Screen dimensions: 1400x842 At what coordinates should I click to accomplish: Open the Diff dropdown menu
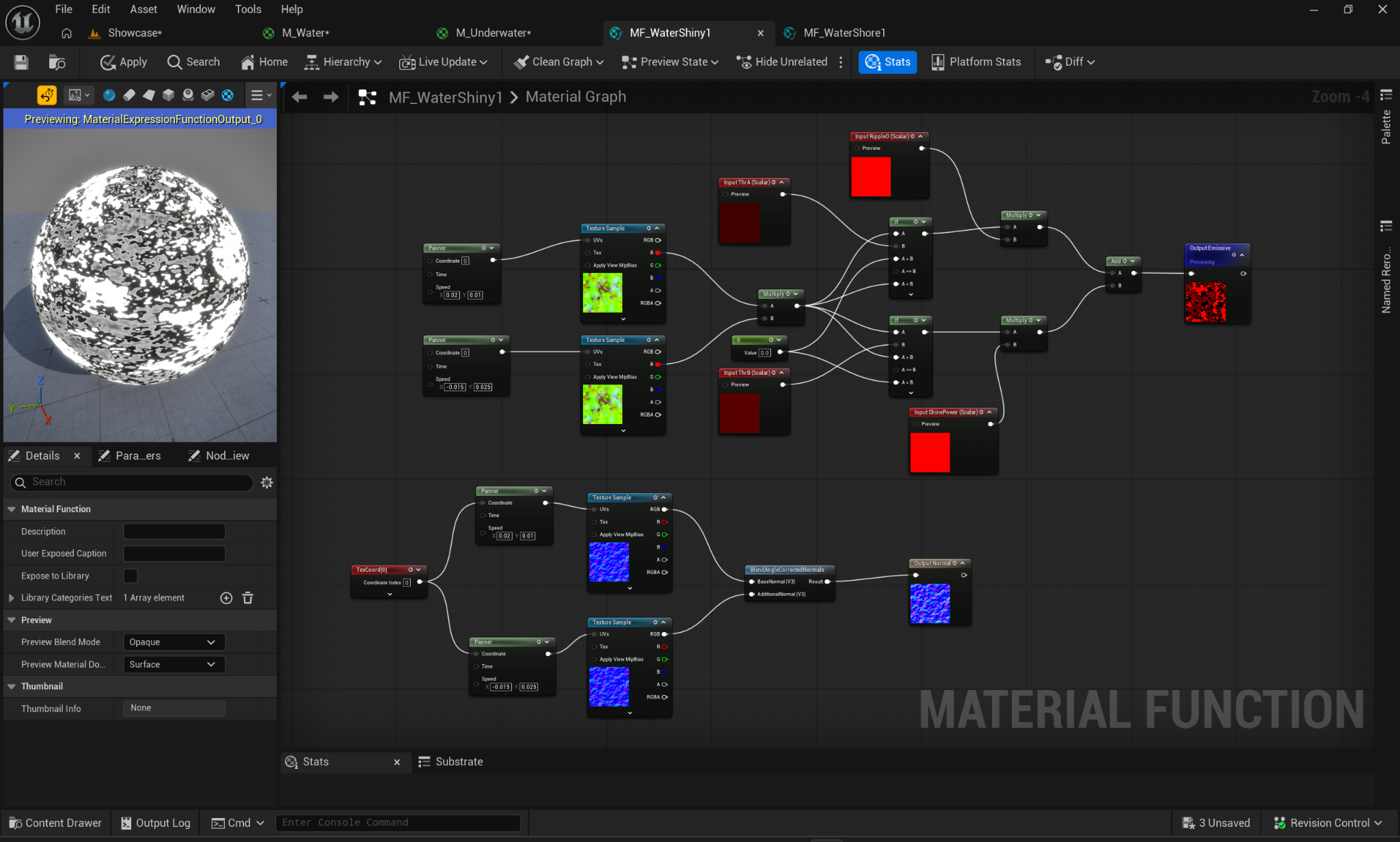(1070, 62)
